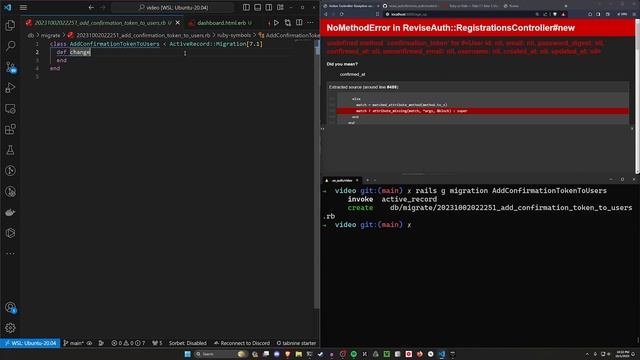Expand the migrate breadcrumb folder
The image size is (640, 360).
(x=50, y=36)
